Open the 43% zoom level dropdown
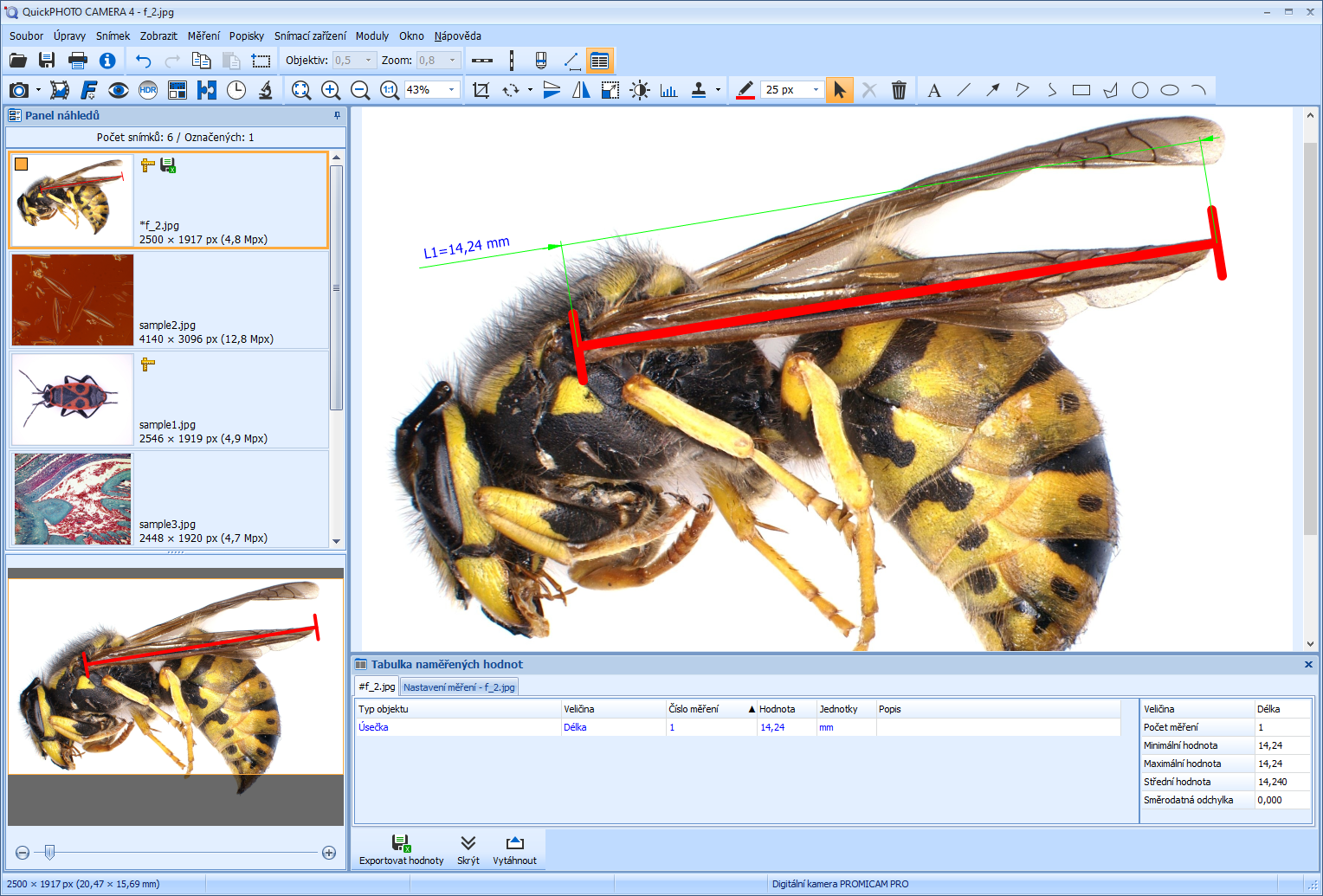Image resolution: width=1323 pixels, height=896 pixels. 451,90
